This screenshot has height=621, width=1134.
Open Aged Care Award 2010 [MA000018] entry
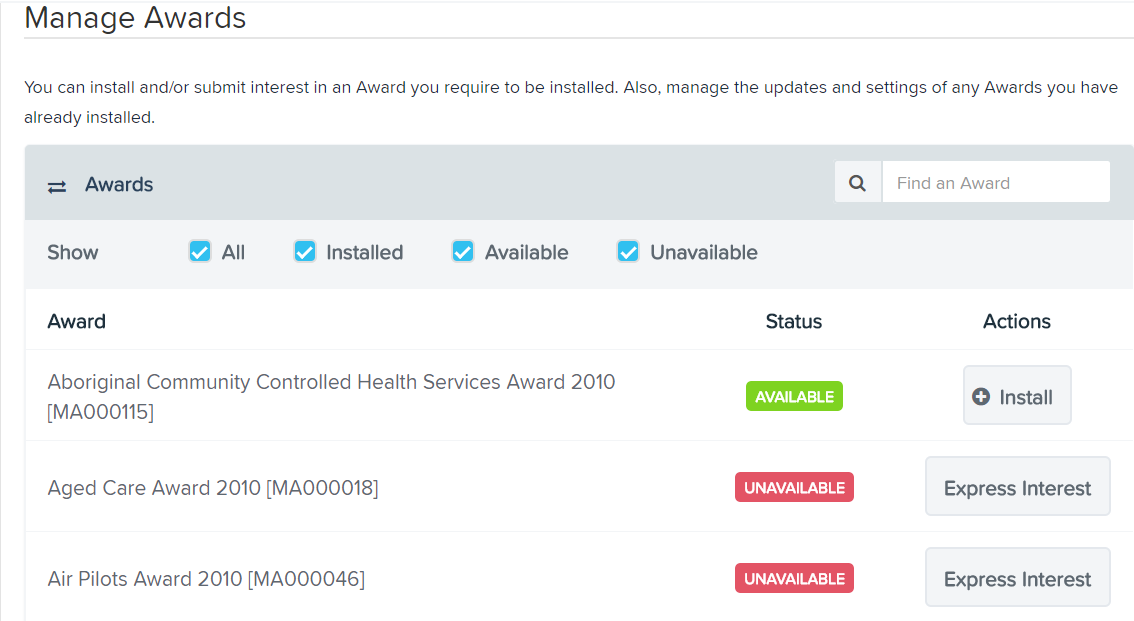tap(213, 488)
